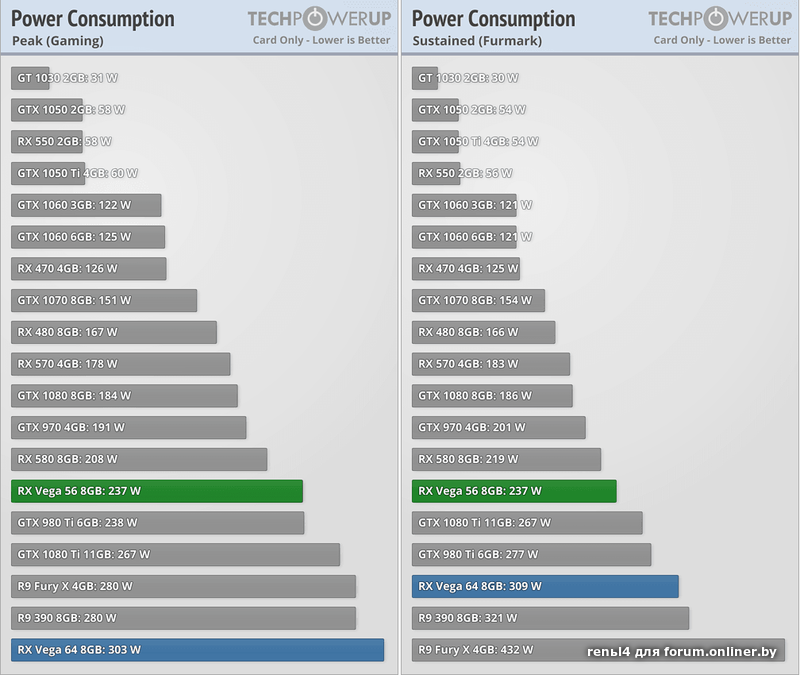Click 'RX 480 8GB: 167 W' bar

pos(114,332)
